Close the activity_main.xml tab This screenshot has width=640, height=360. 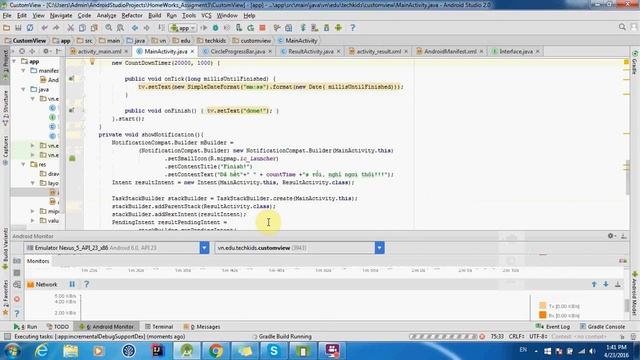coord(126,51)
